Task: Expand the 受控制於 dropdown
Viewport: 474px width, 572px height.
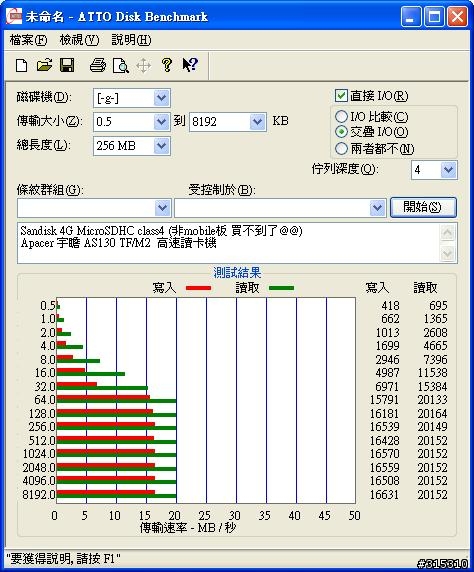Action: point(377,208)
